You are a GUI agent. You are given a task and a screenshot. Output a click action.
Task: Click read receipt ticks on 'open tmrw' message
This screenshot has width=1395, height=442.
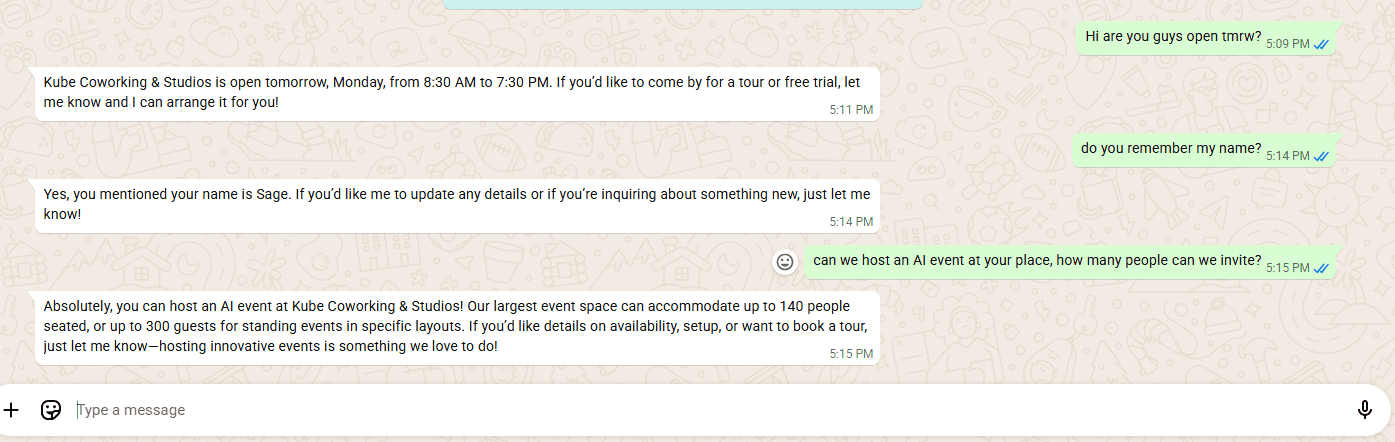(x=1320, y=44)
